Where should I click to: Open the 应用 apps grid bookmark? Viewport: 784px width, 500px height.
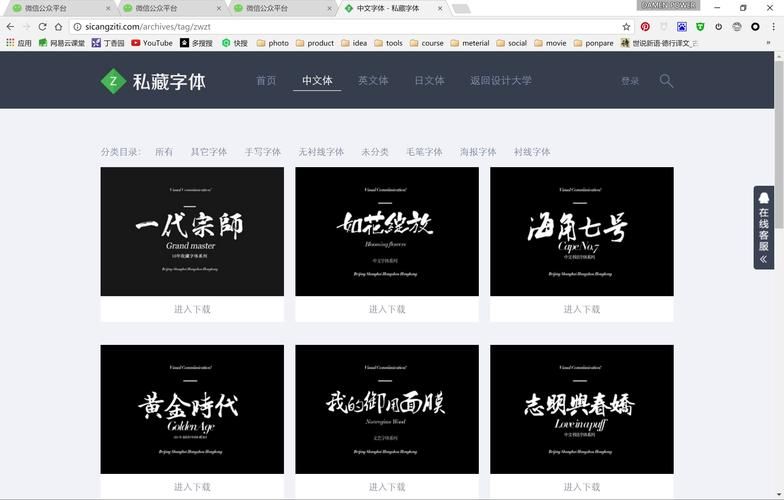coord(18,43)
